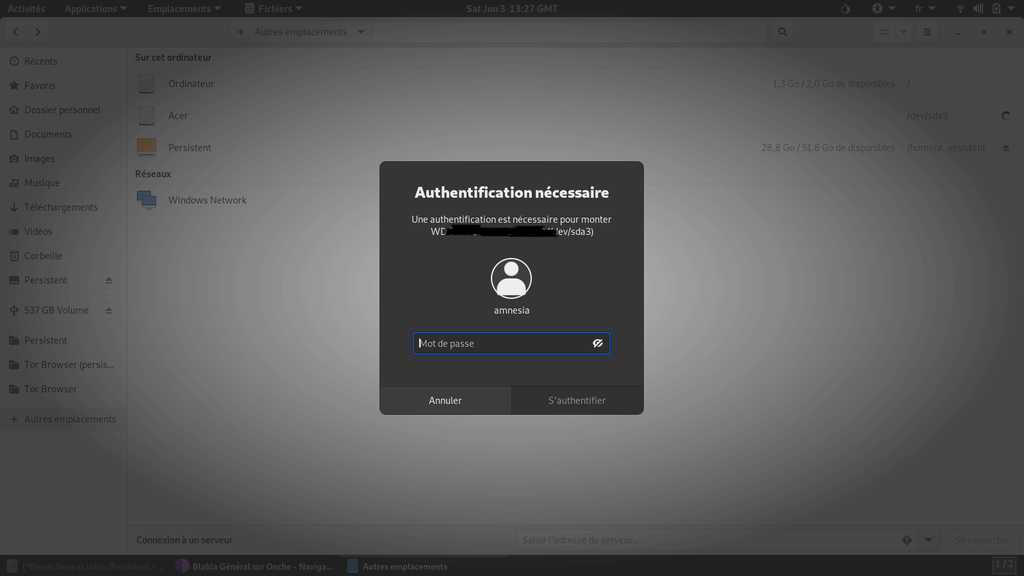Expand the view options dropdown arrow
Screen dimensions: 1024x576
pyautogui.click(x=904, y=32)
